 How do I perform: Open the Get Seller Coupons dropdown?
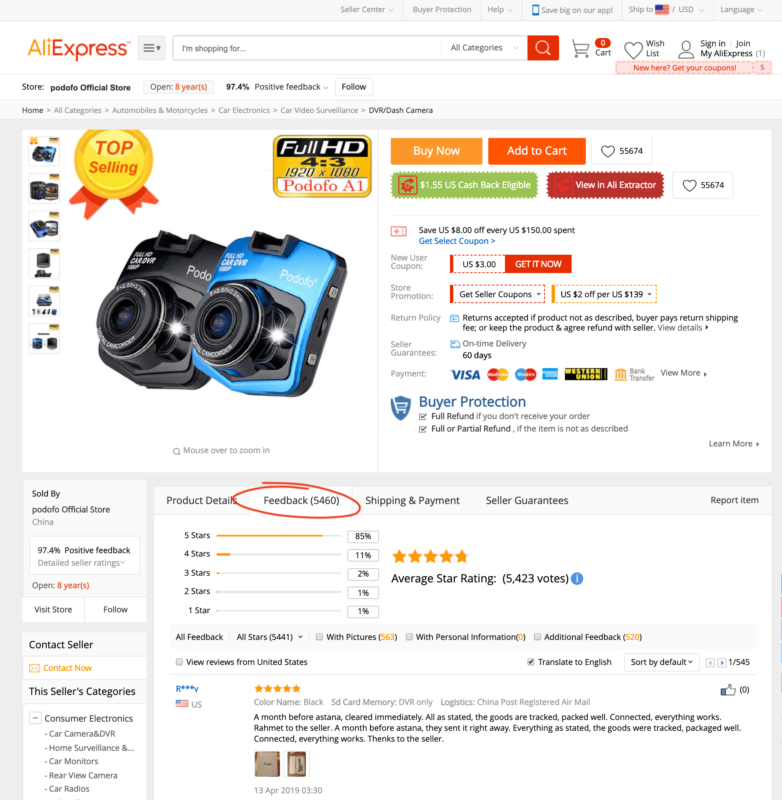coord(498,294)
